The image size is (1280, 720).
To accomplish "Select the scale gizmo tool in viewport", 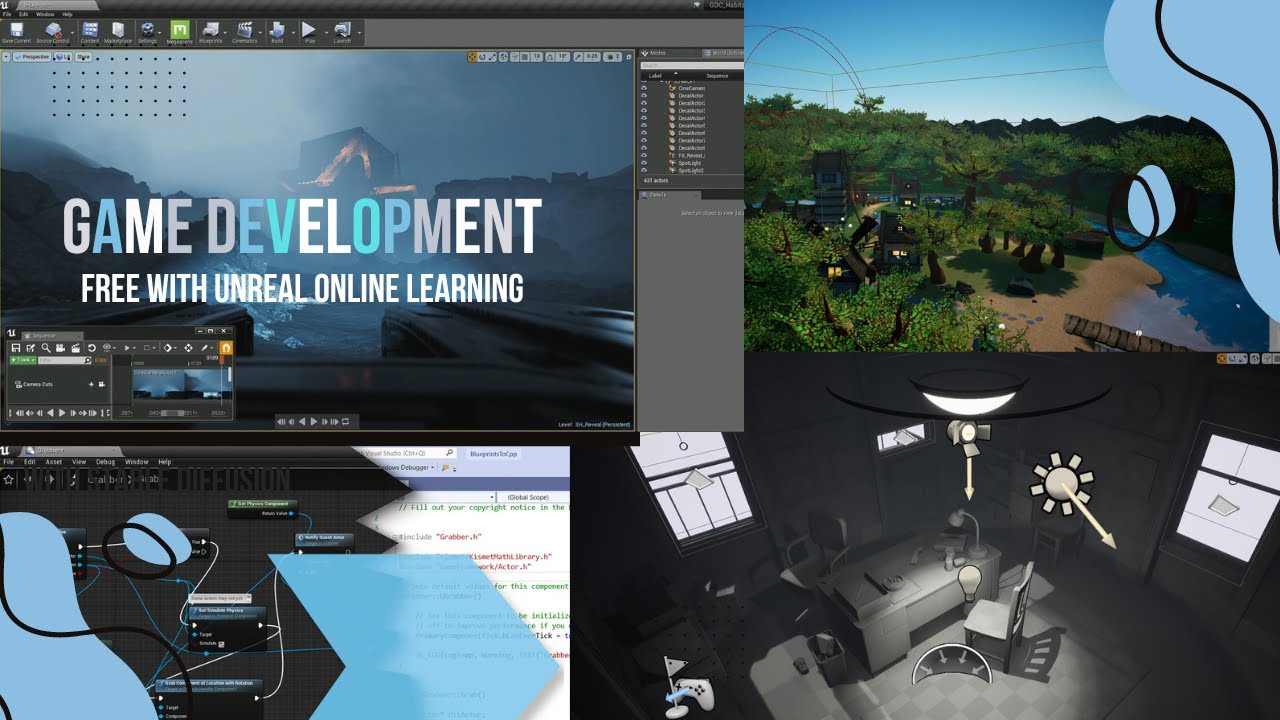I will coord(492,57).
